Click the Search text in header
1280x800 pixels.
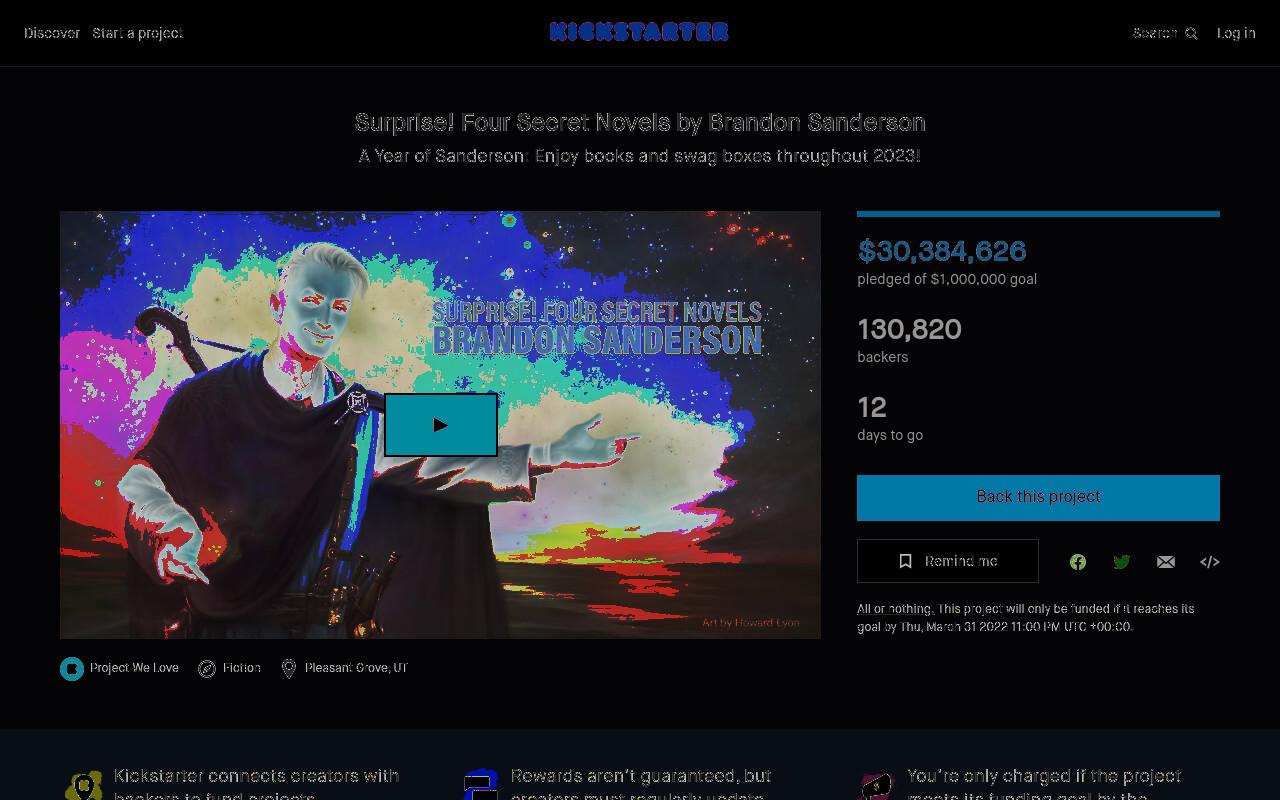pos(1155,33)
